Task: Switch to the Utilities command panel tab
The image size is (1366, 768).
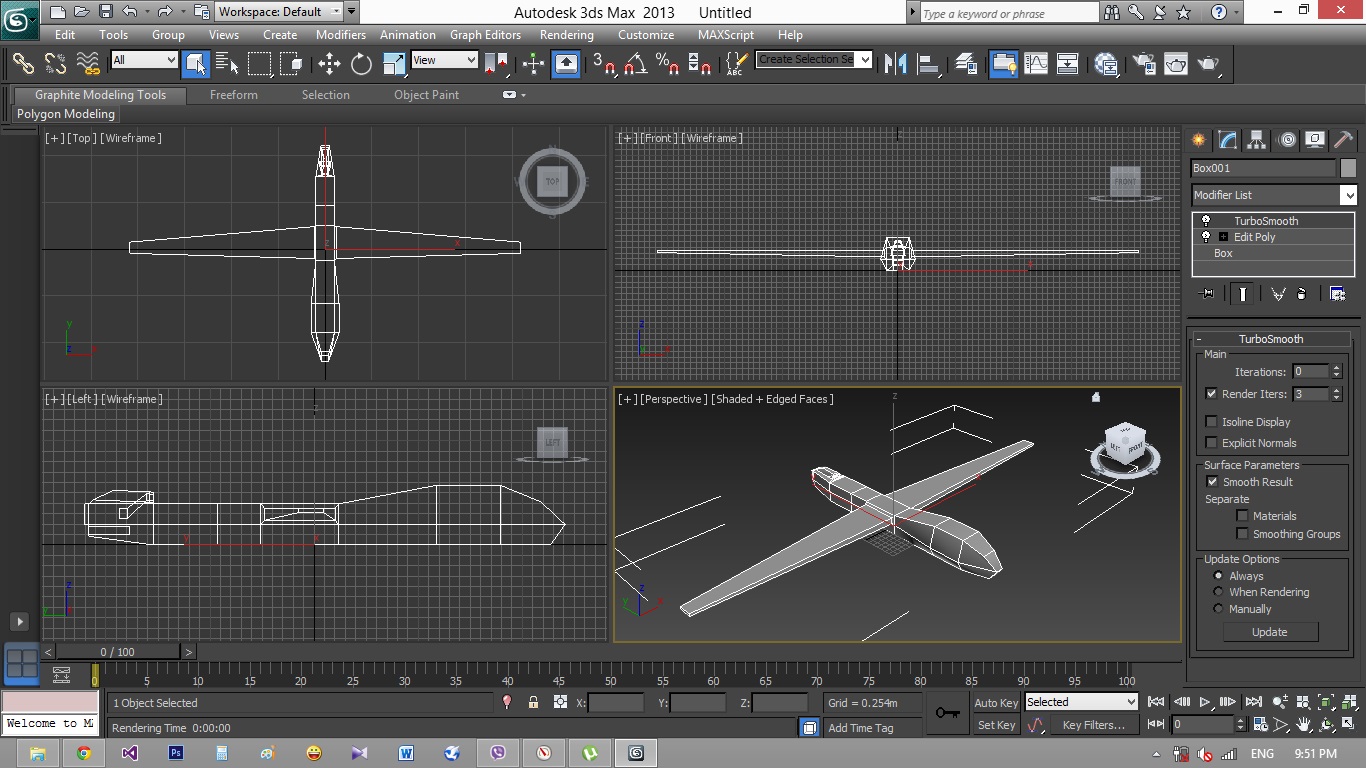Action: pos(1344,140)
